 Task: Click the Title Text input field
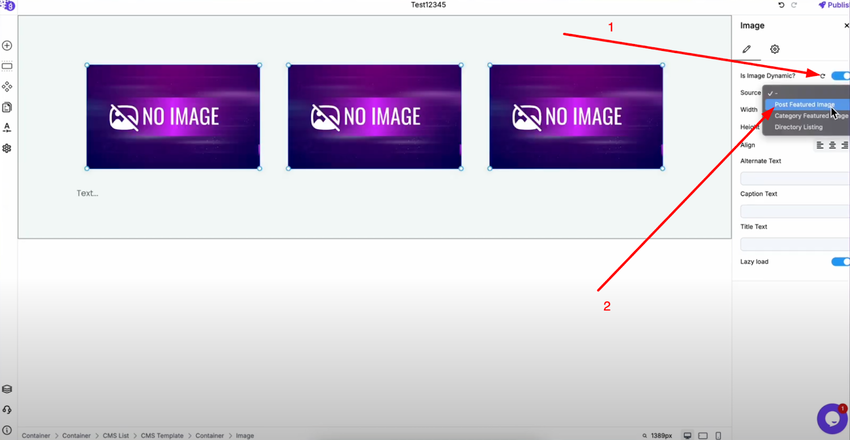(795, 244)
